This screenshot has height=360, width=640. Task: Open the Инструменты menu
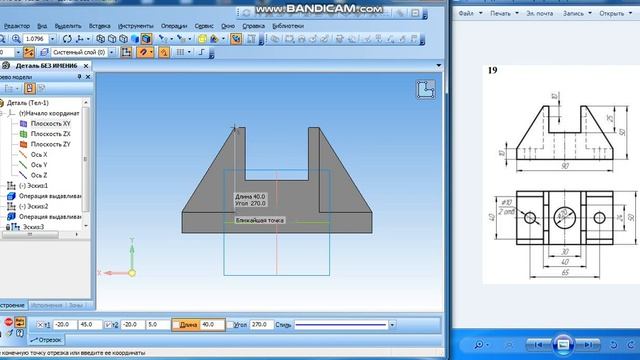click(136, 26)
